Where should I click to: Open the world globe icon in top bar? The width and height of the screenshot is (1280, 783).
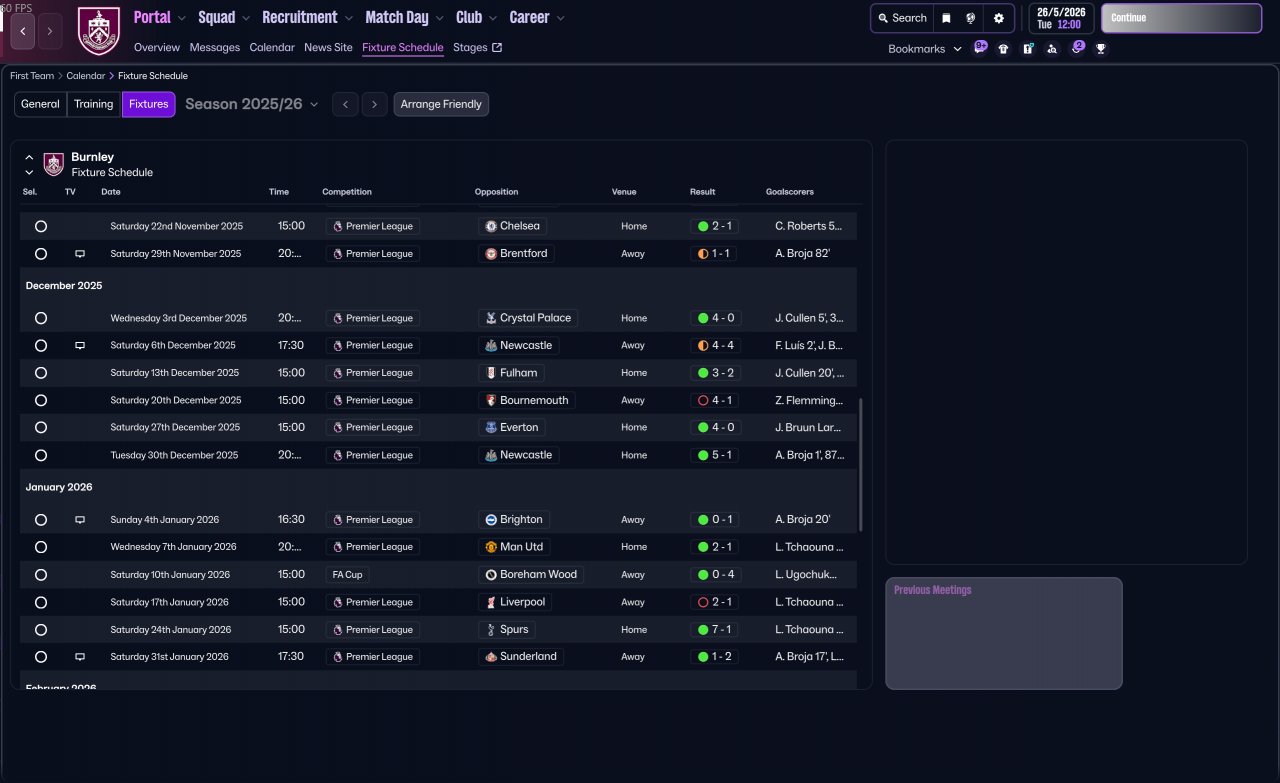click(971, 18)
